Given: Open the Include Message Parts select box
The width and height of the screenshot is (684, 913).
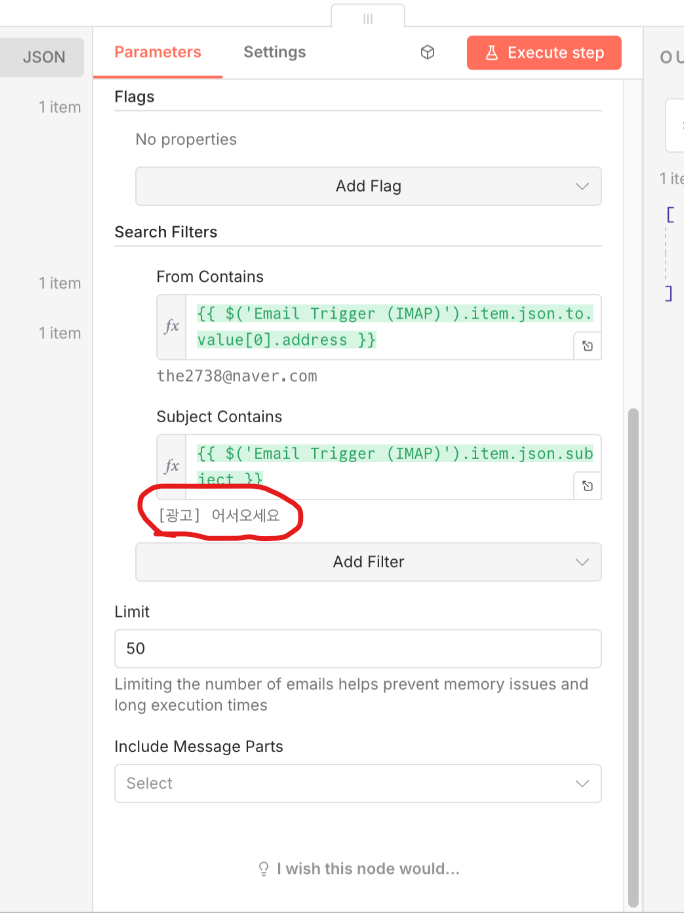Looking at the screenshot, I should tap(358, 784).
